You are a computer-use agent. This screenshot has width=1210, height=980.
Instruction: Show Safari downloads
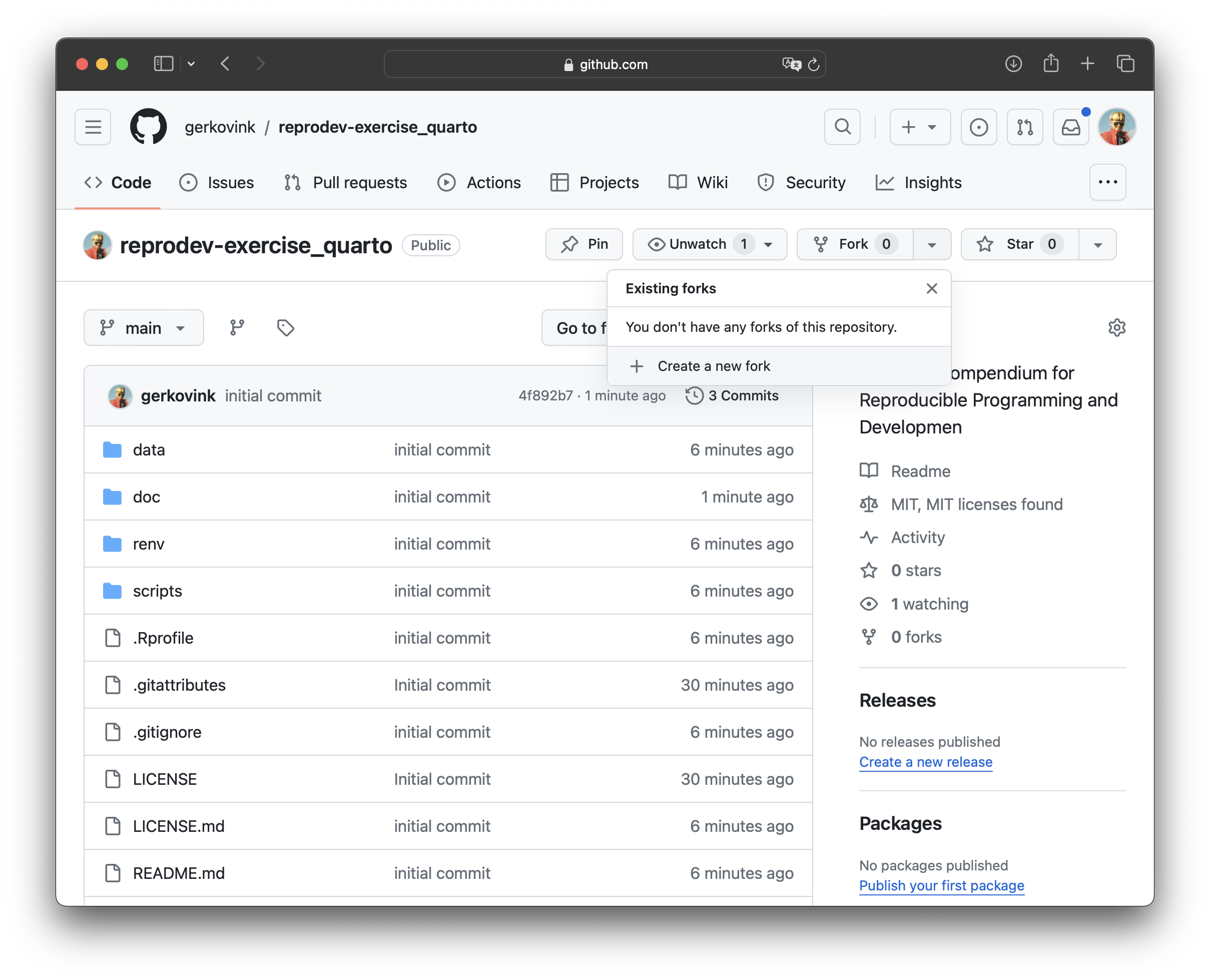[x=1014, y=64]
